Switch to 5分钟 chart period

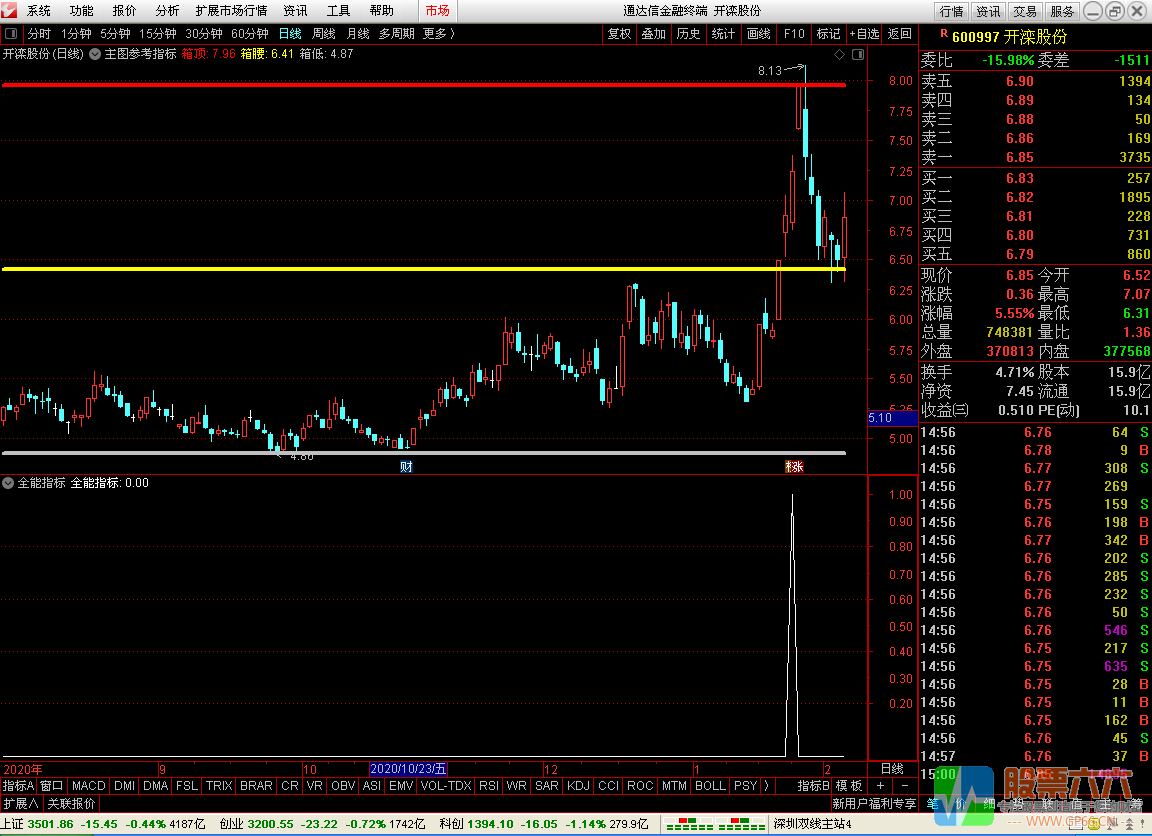tap(115, 34)
